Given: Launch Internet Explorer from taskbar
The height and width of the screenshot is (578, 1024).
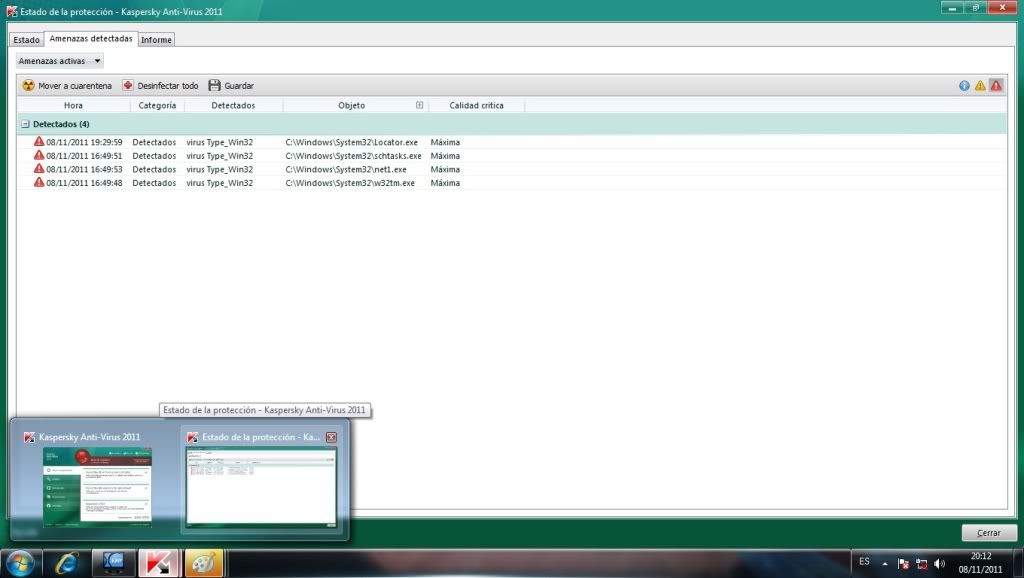Looking at the screenshot, I should (x=67, y=563).
